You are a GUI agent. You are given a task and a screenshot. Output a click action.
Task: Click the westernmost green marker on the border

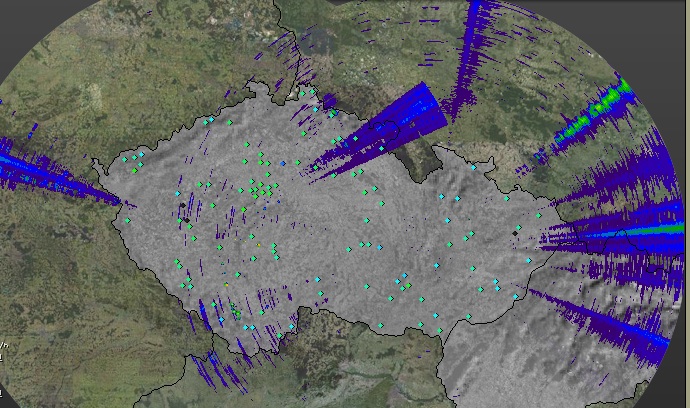click(127, 220)
